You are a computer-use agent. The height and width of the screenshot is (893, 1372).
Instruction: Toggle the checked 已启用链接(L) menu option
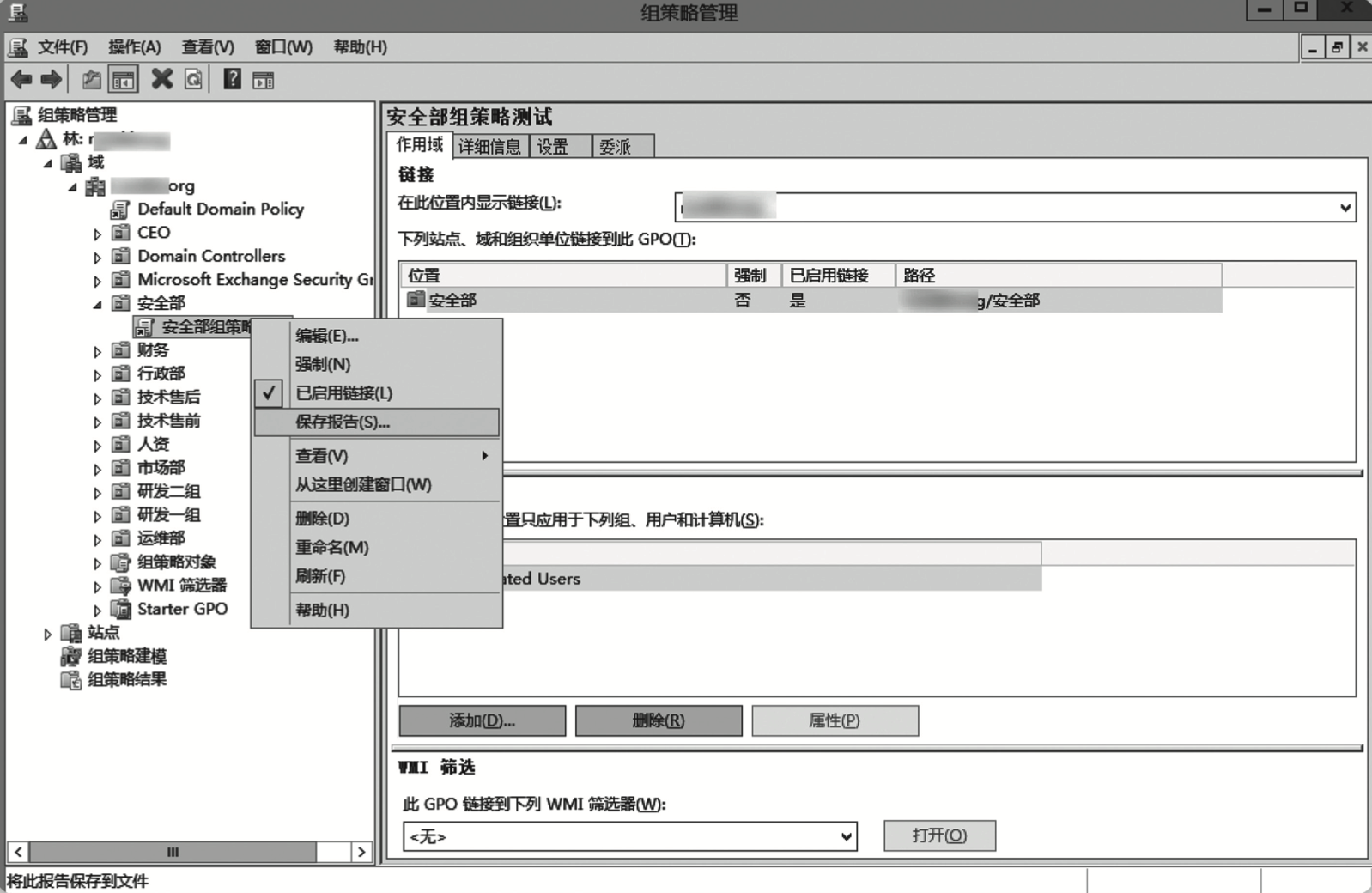coord(377,393)
